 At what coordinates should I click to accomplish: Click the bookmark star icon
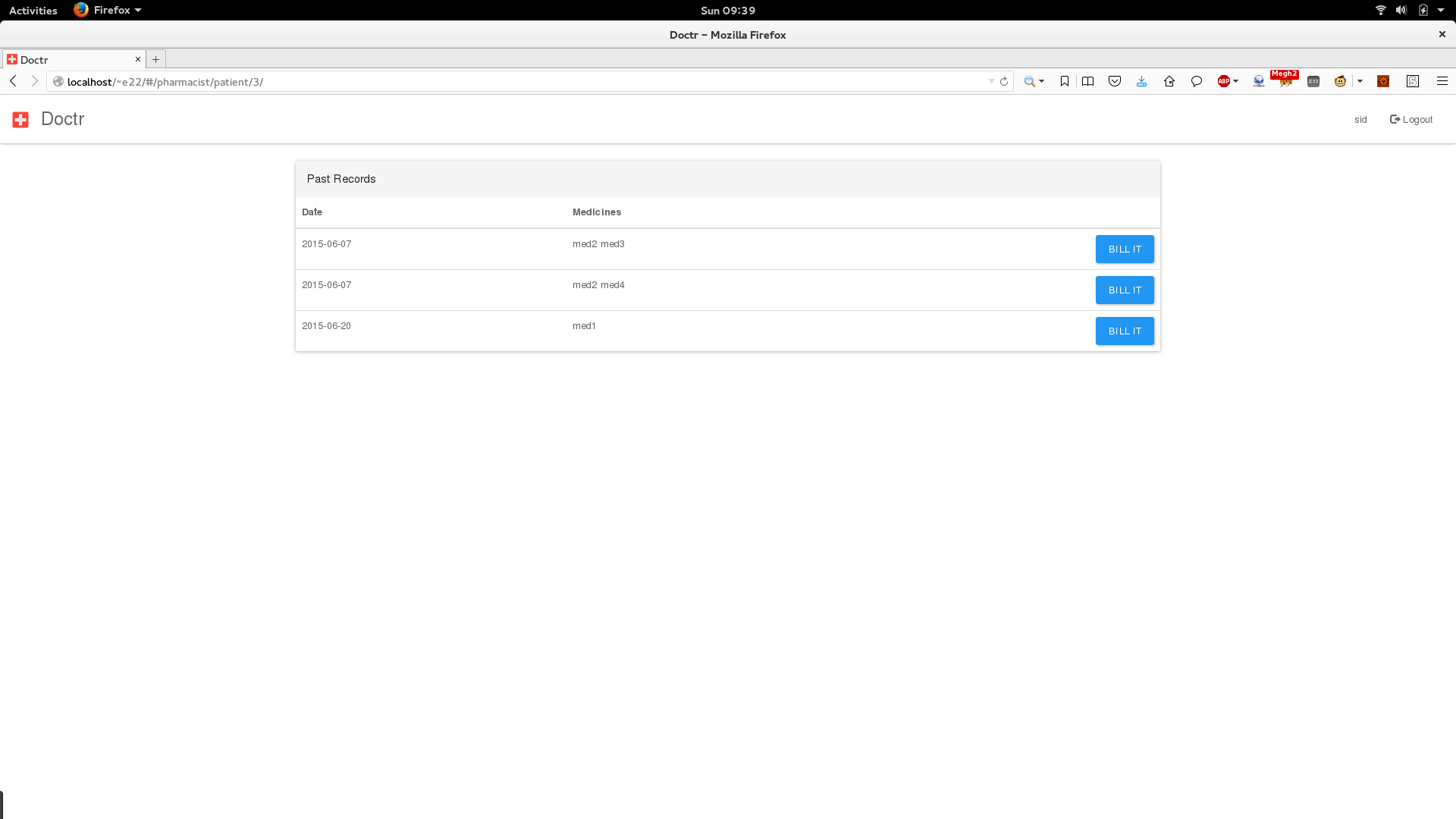[x=1065, y=81]
